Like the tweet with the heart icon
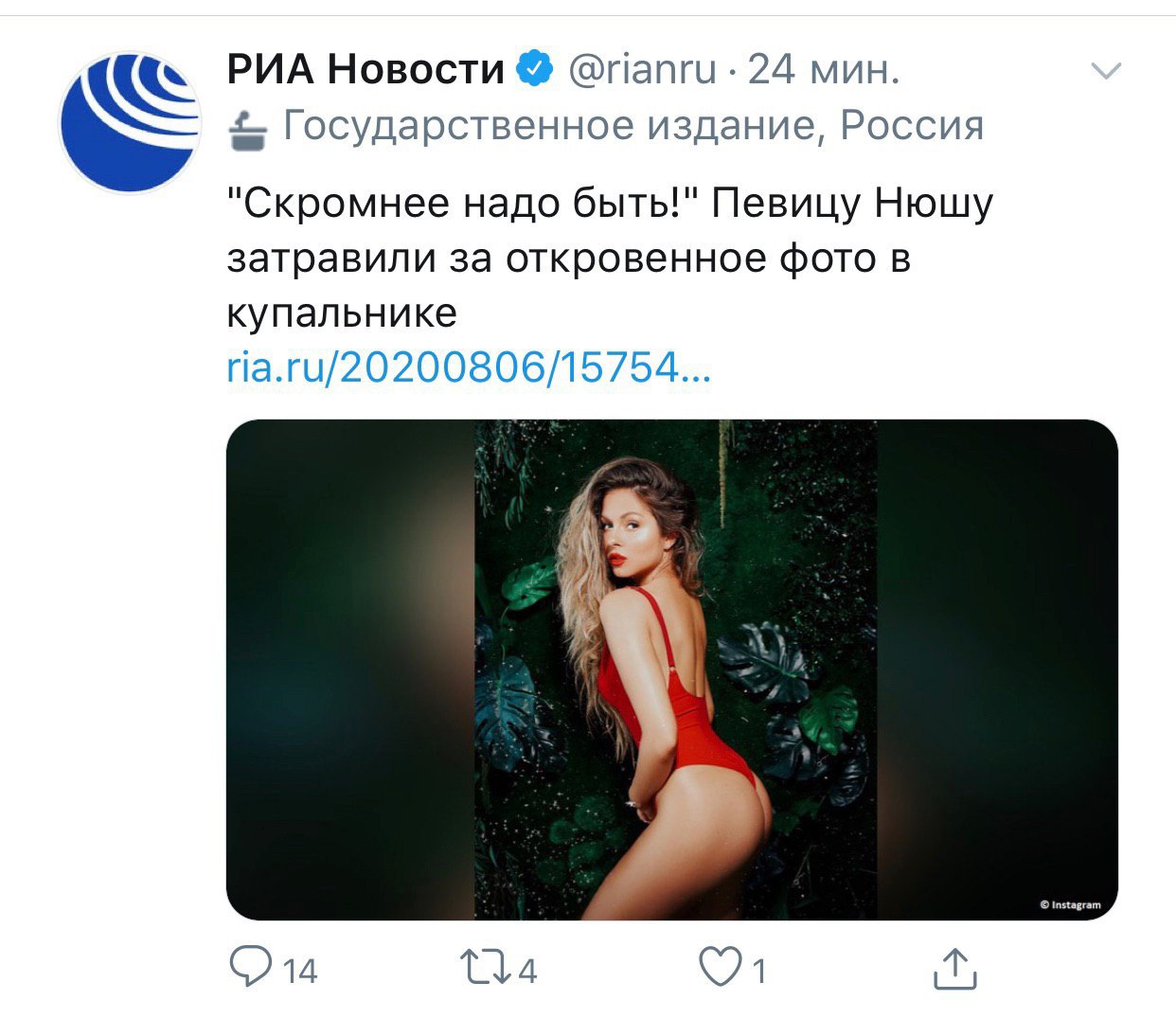Screen dimensions: 1176x1018 coord(721,967)
